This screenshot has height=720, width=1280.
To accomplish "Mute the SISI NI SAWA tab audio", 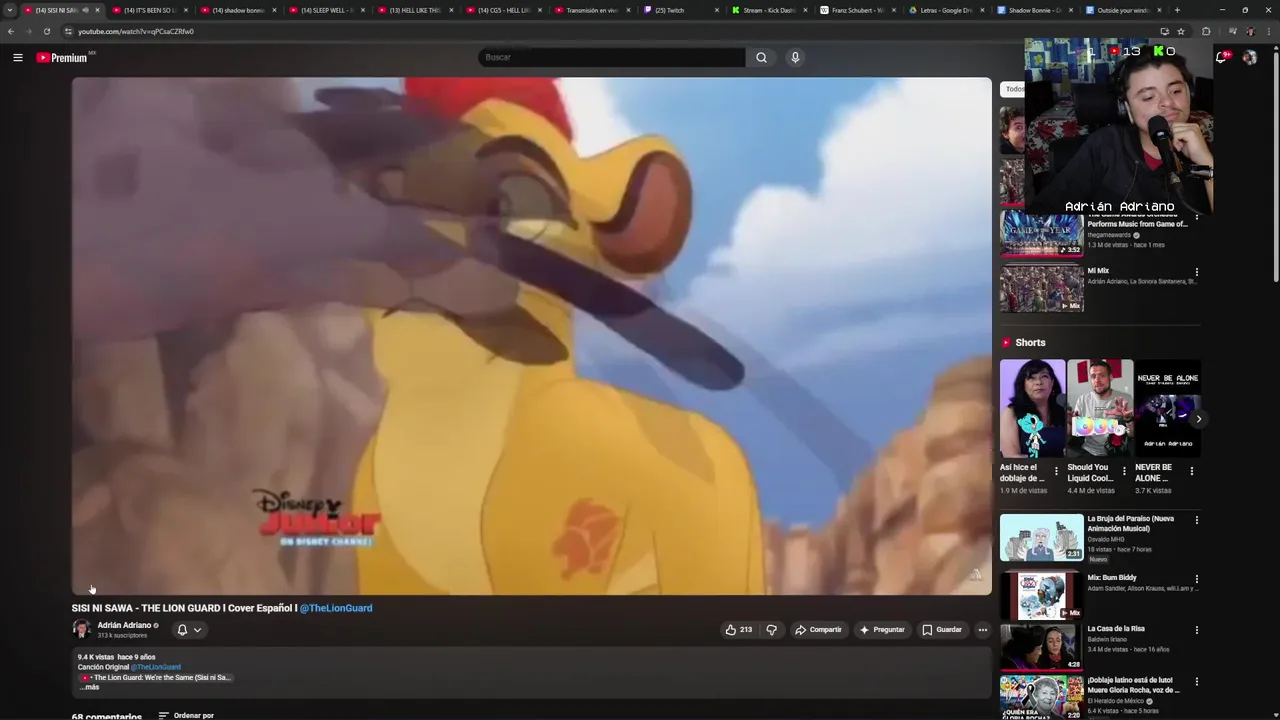I will (86, 10).
